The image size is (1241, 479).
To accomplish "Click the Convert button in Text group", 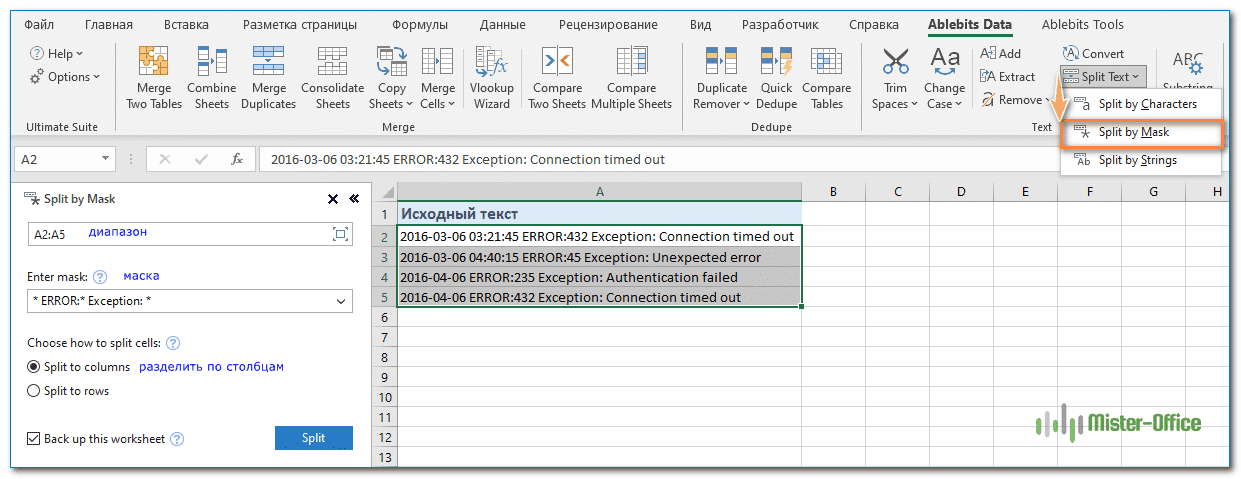I will (x=1093, y=54).
